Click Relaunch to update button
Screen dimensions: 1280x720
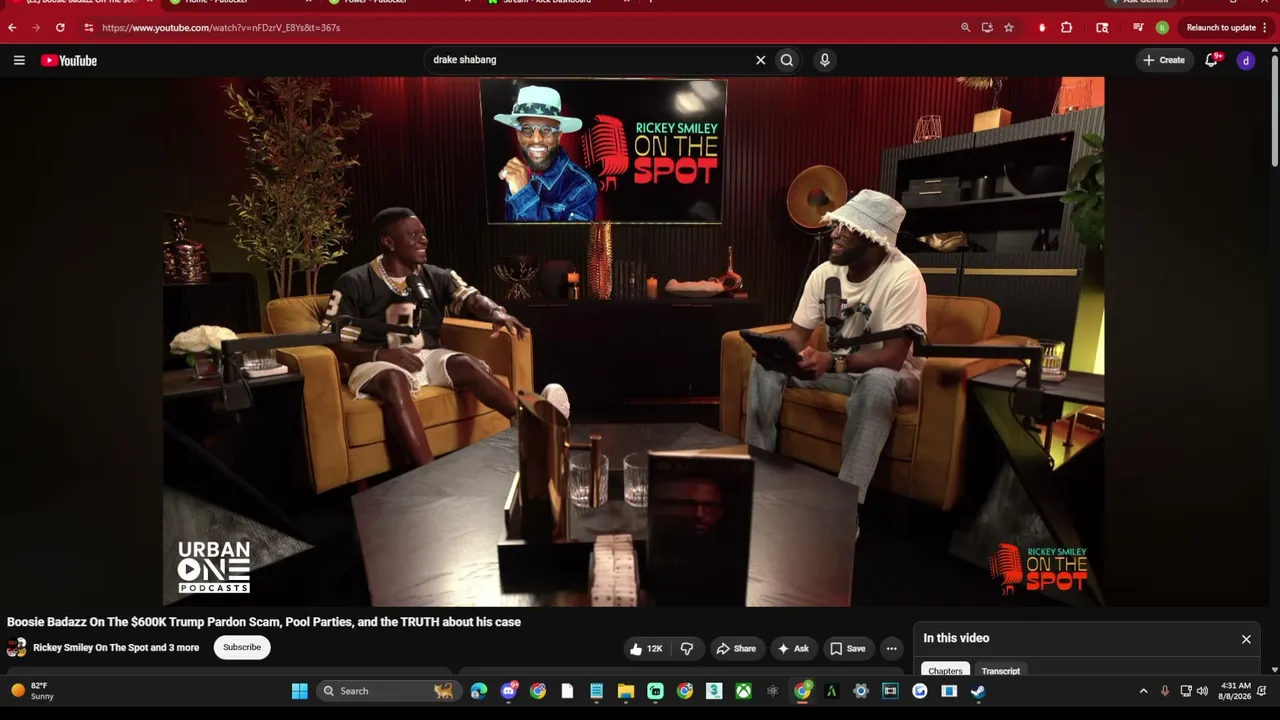(x=1221, y=28)
